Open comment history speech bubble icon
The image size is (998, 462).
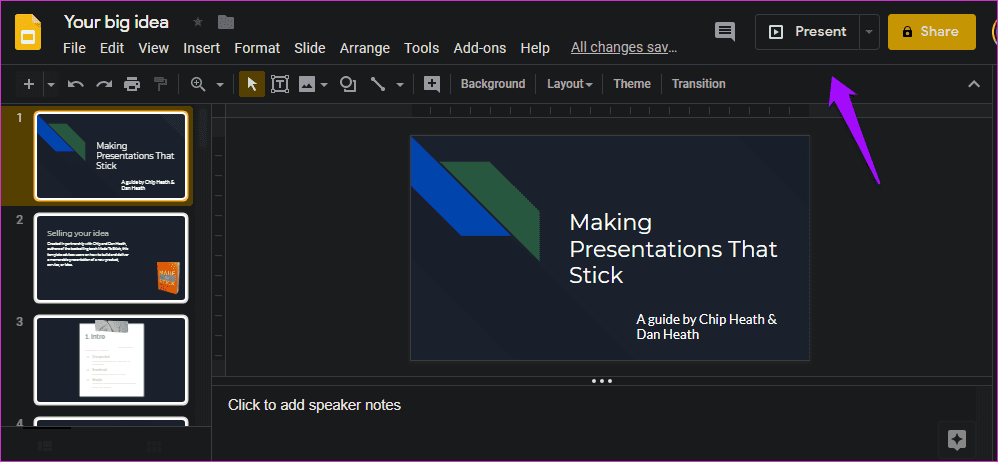click(x=724, y=32)
